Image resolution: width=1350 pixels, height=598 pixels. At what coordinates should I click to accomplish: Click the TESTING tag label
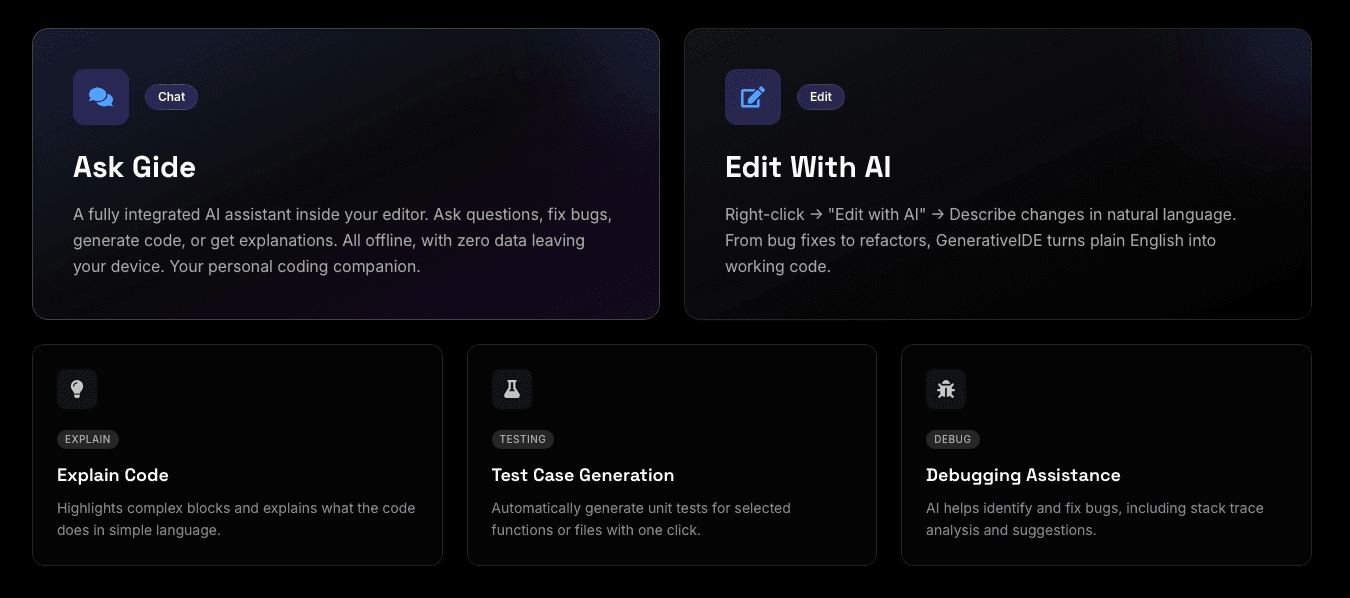523,439
